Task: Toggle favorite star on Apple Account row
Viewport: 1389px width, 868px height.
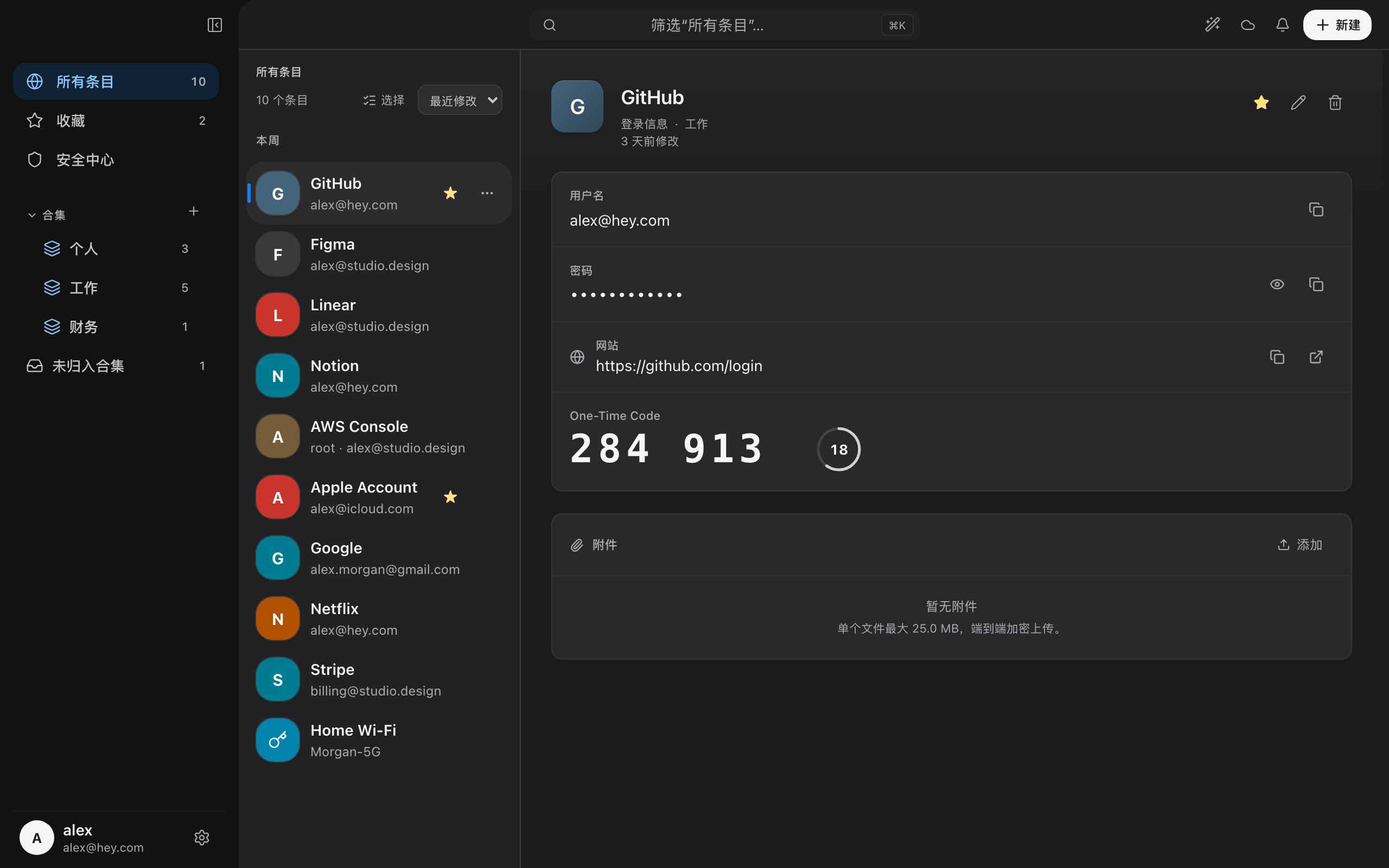Action: pos(450,497)
